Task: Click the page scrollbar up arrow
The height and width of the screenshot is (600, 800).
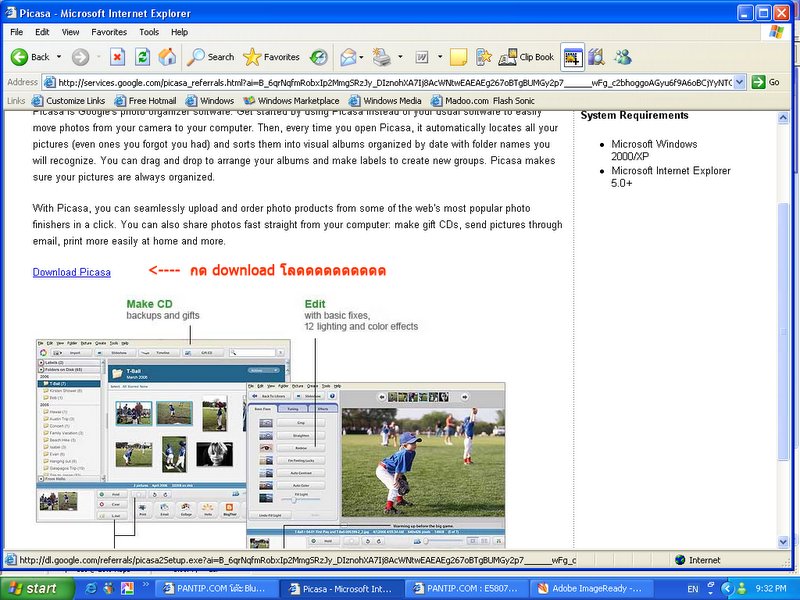Action: pos(783,118)
